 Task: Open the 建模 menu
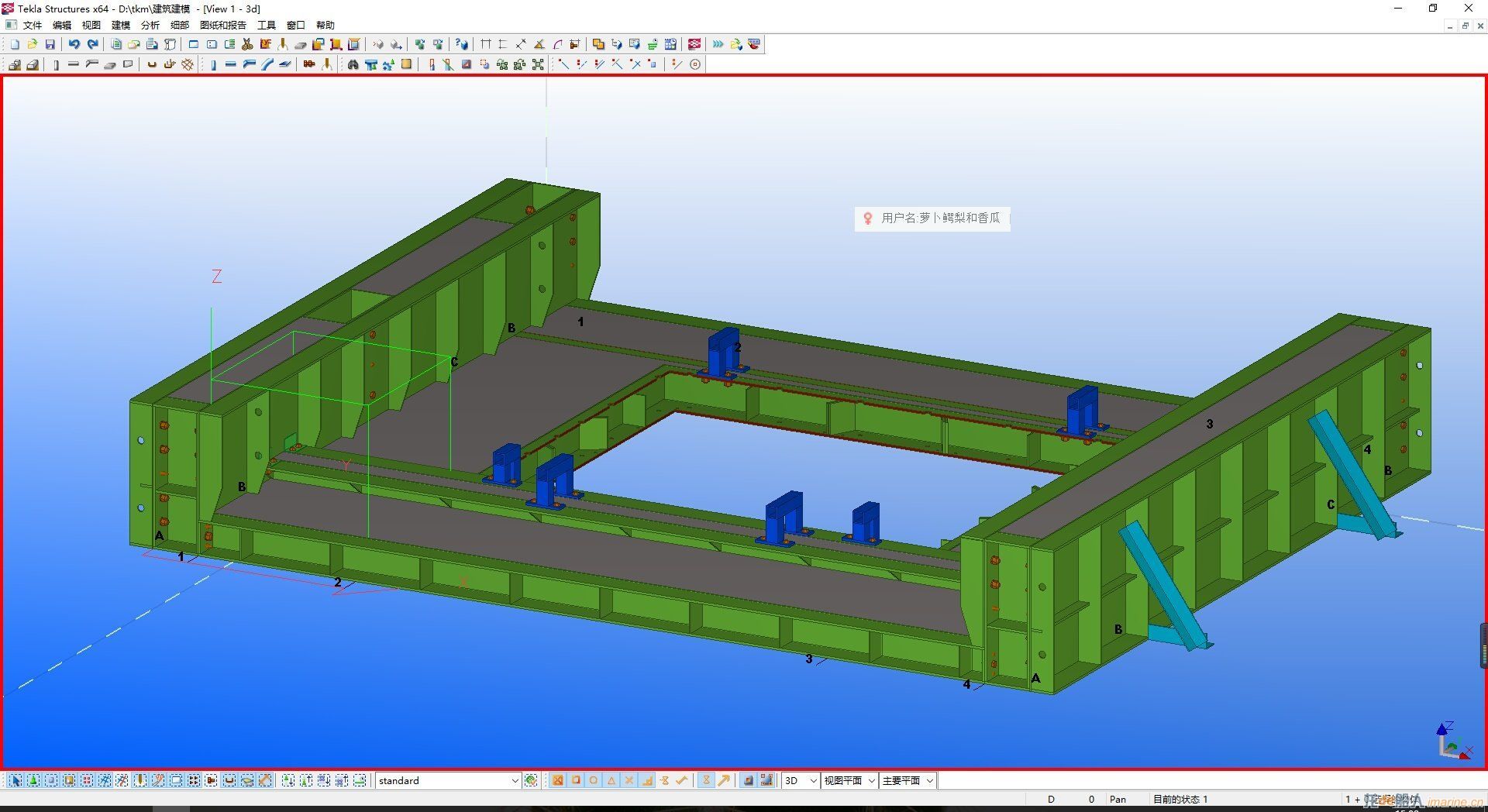pos(121,25)
